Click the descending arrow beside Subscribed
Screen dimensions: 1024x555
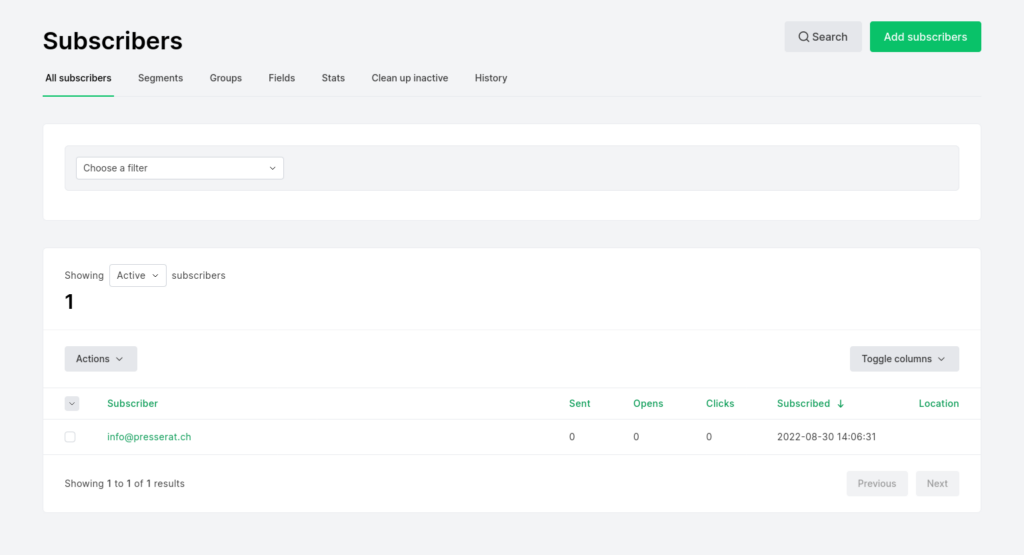(x=840, y=404)
